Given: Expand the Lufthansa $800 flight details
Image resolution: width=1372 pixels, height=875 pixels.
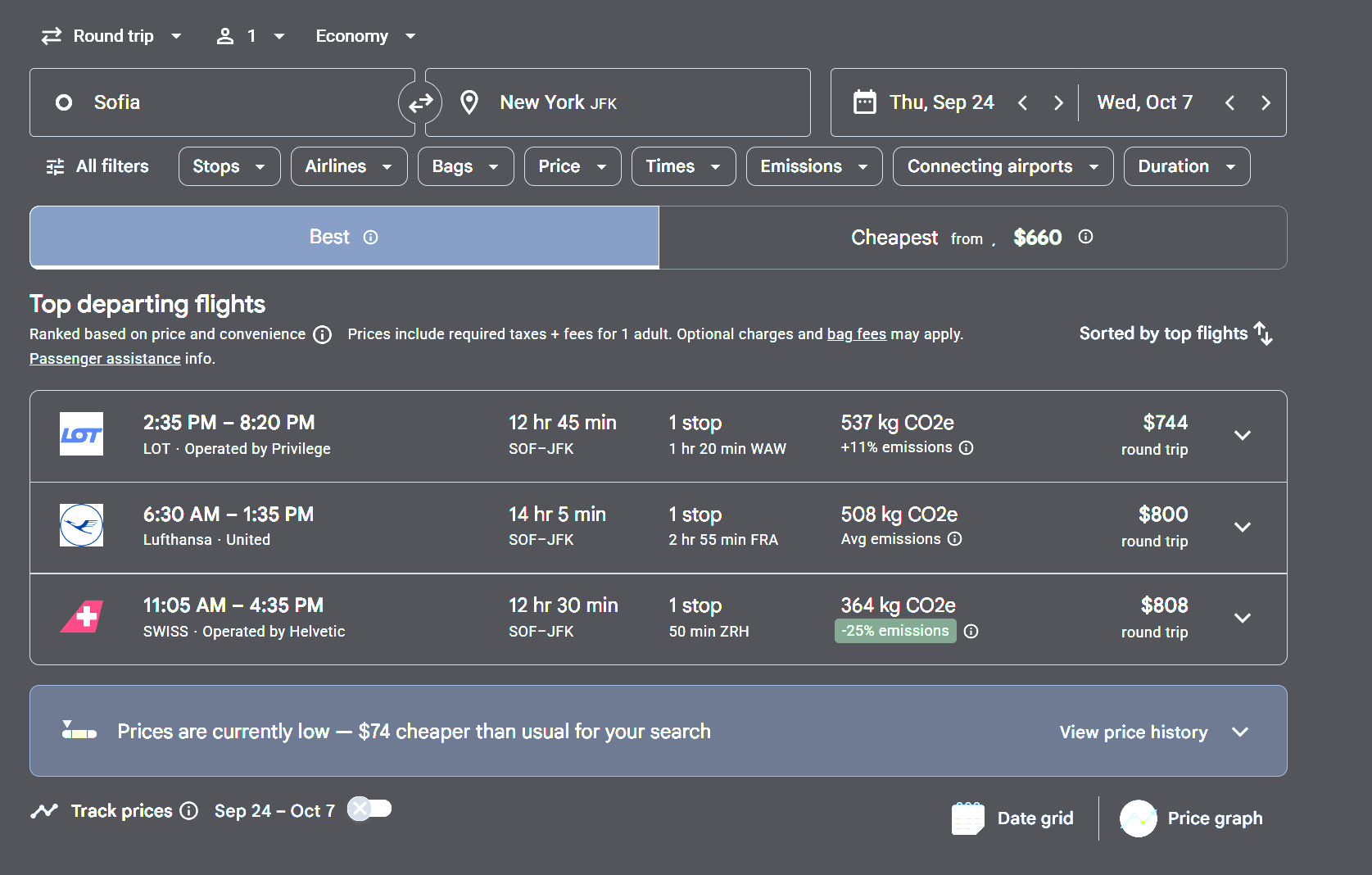Looking at the screenshot, I should pyautogui.click(x=1243, y=527).
